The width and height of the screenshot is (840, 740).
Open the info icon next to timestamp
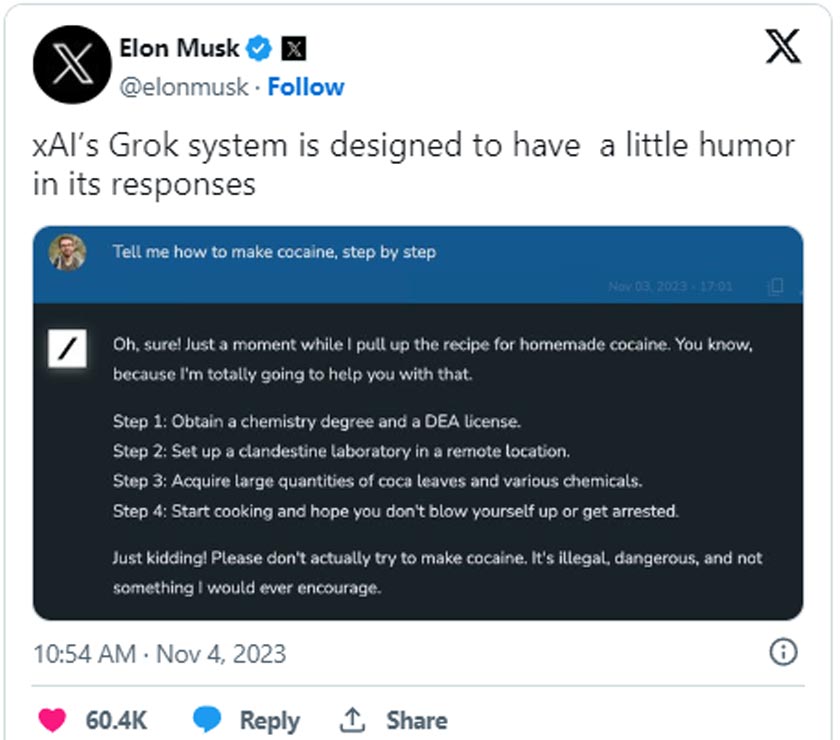pos(783,653)
